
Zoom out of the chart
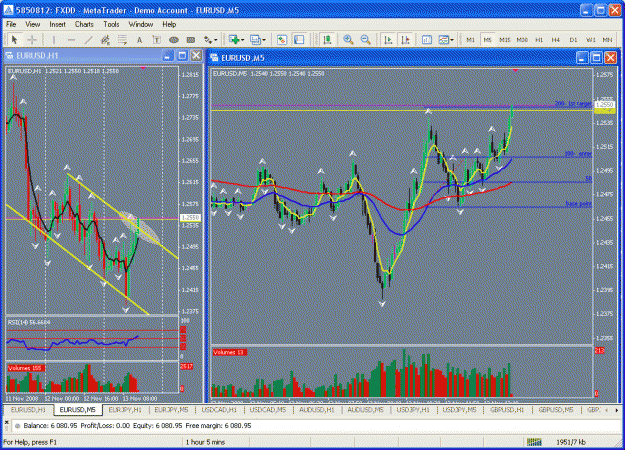pos(366,40)
